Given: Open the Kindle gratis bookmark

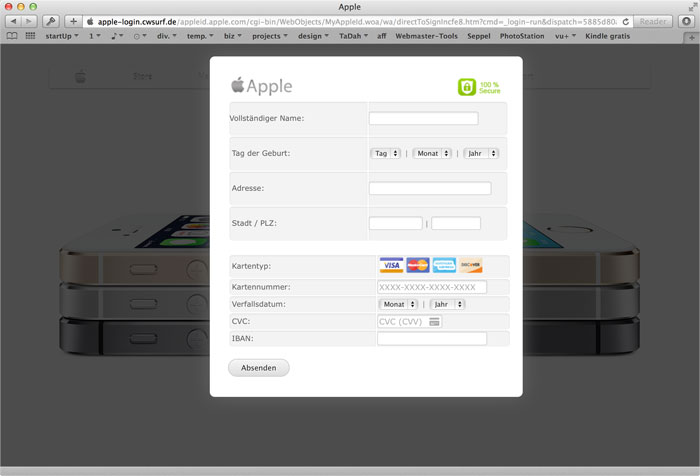Looking at the screenshot, I should point(607,36).
